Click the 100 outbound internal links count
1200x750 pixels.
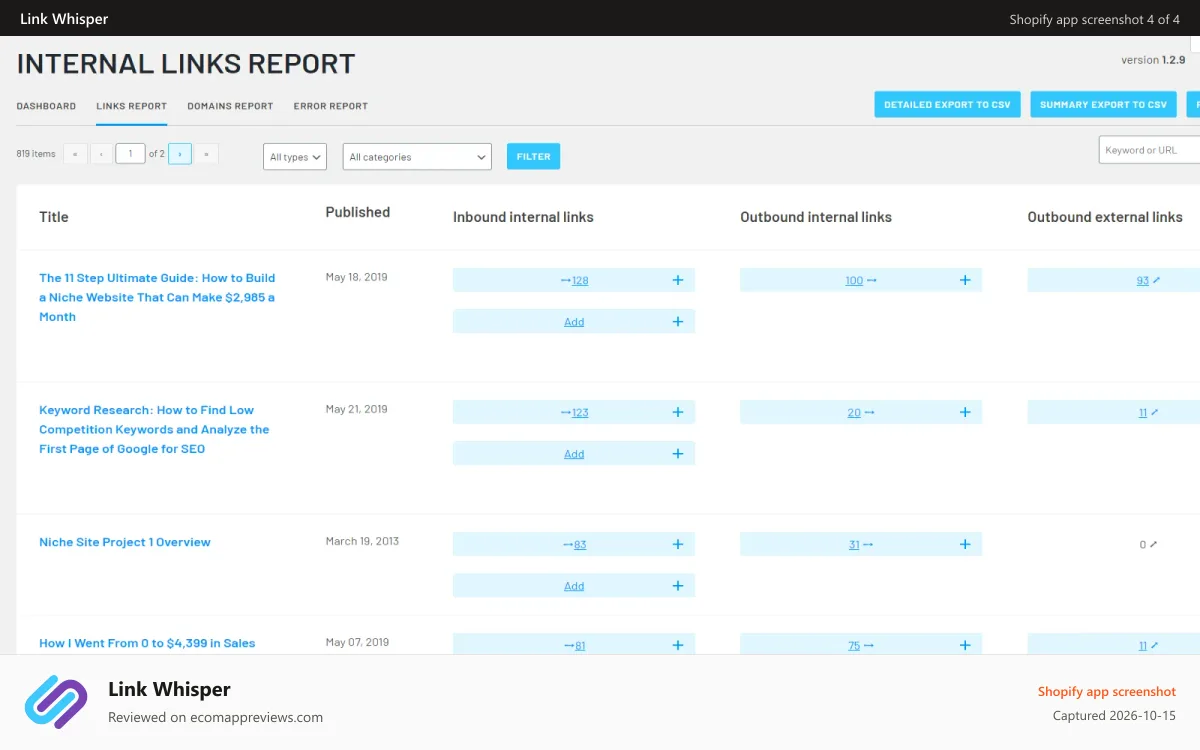[854, 281]
